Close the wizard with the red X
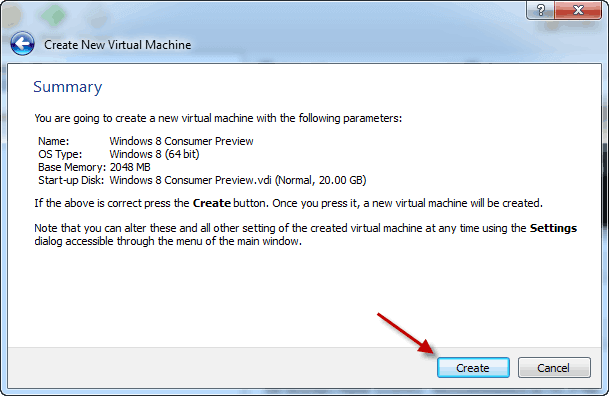Image resolution: width=609 pixels, height=396 pixels. coord(578,10)
